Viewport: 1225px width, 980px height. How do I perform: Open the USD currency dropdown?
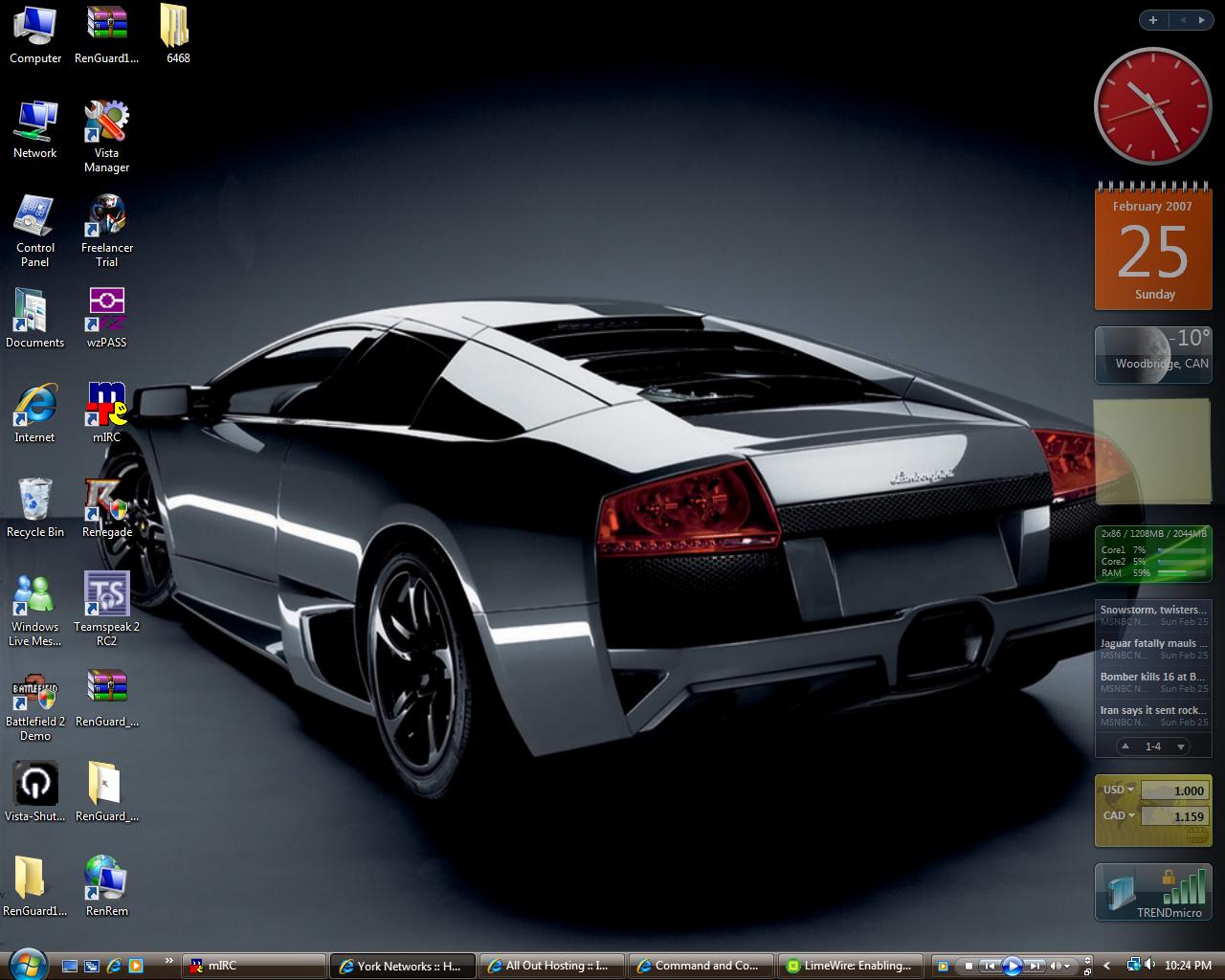tap(1118, 791)
